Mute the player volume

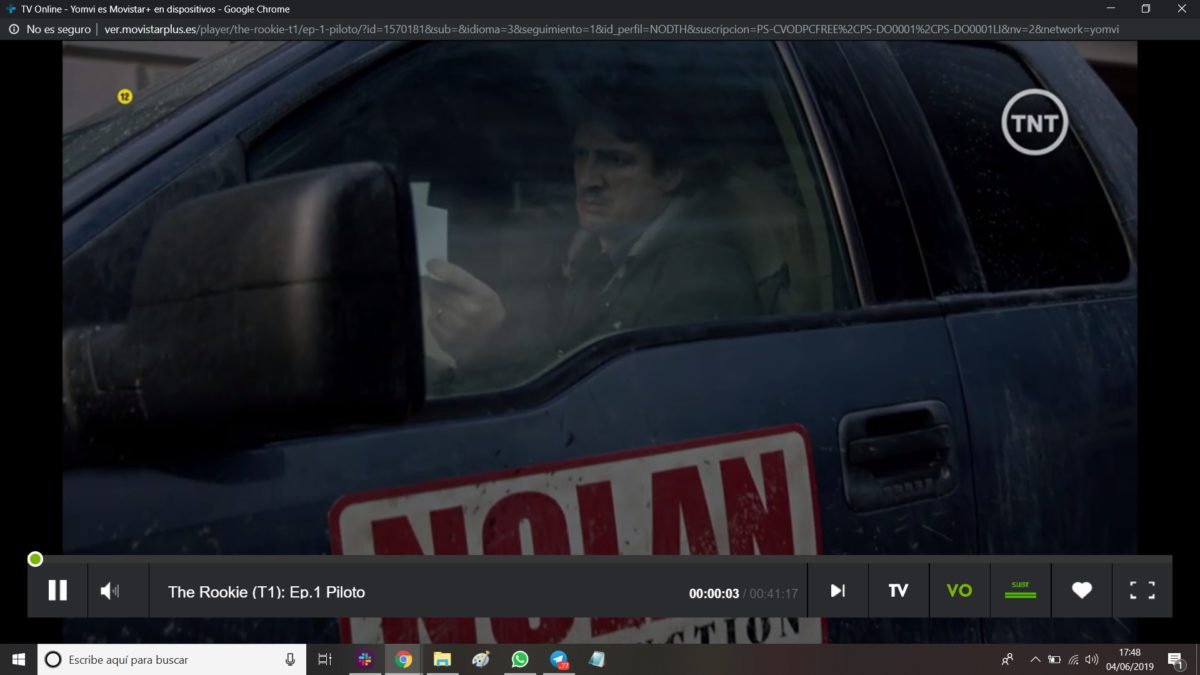coord(109,591)
